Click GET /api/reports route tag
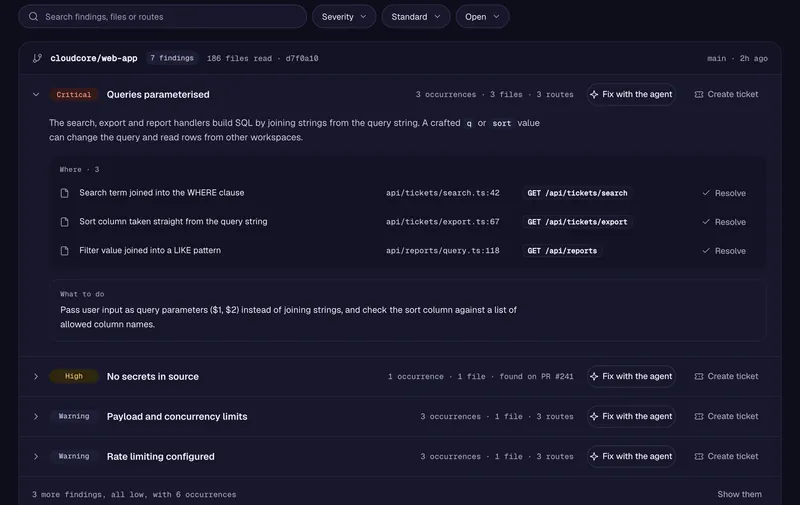 [x=562, y=251]
